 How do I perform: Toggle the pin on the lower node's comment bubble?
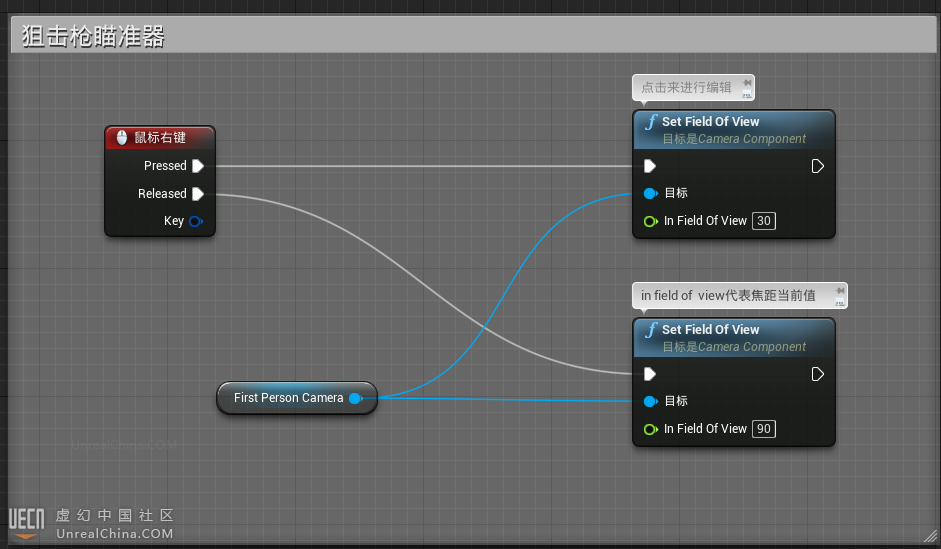tap(839, 295)
